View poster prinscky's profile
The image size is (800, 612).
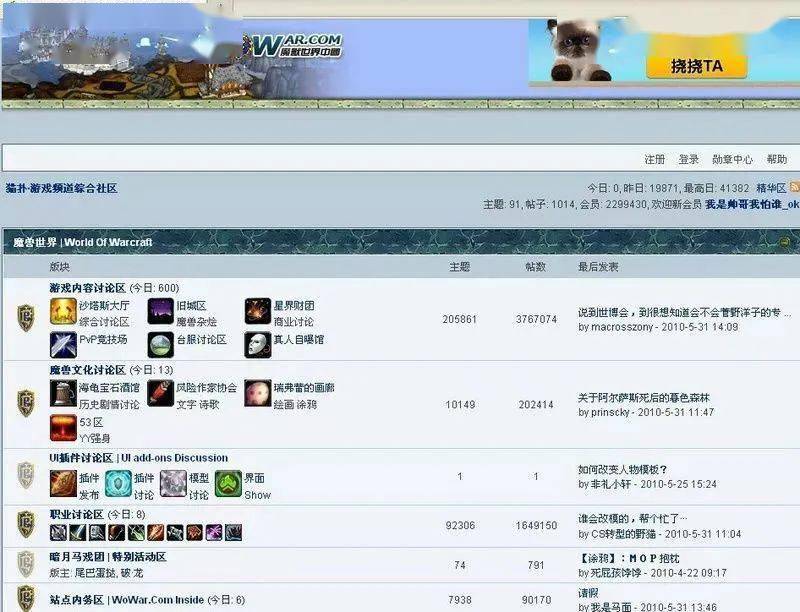tap(610, 412)
